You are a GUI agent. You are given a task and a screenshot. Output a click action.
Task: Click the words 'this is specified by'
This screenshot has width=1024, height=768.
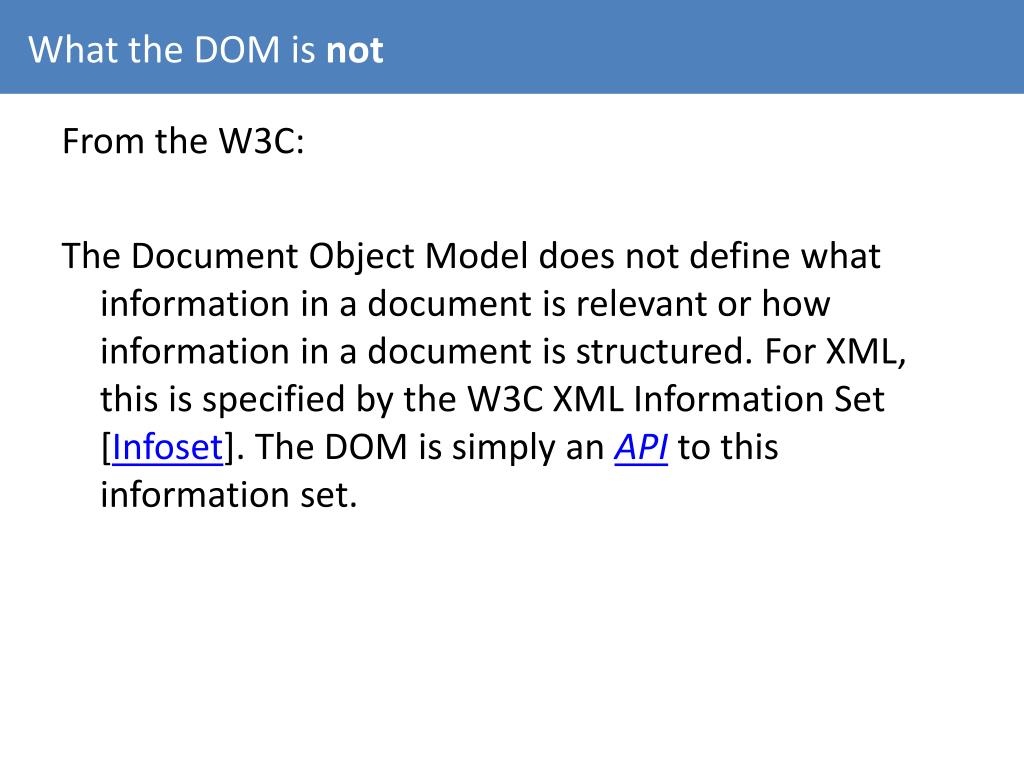pos(247,400)
